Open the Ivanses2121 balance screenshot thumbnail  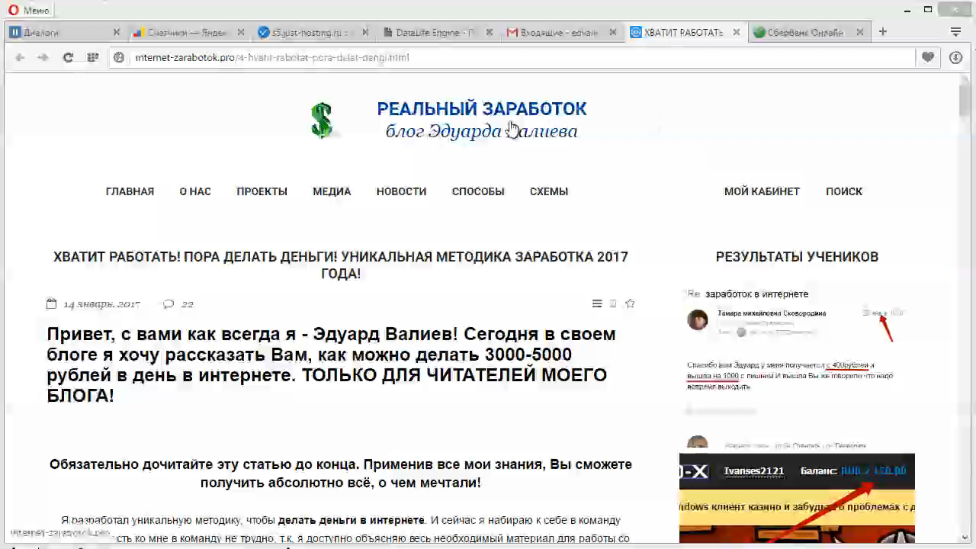797,498
